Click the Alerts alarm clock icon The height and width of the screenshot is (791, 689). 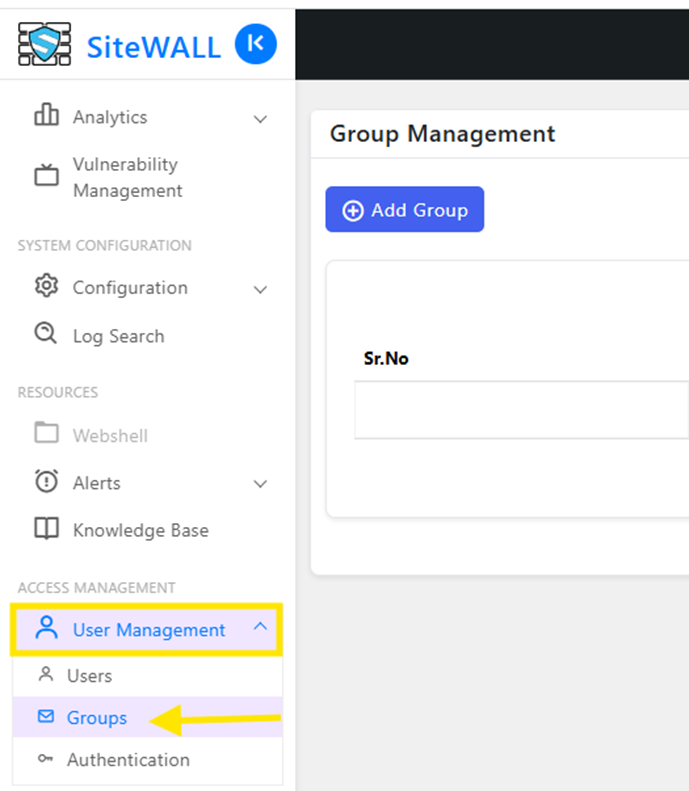click(x=46, y=481)
